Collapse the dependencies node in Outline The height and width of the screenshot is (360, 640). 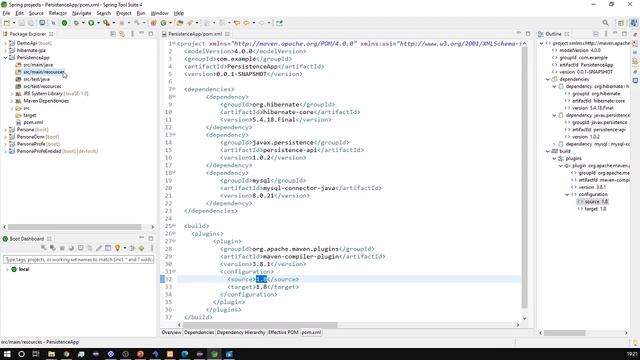tap(548, 79)
